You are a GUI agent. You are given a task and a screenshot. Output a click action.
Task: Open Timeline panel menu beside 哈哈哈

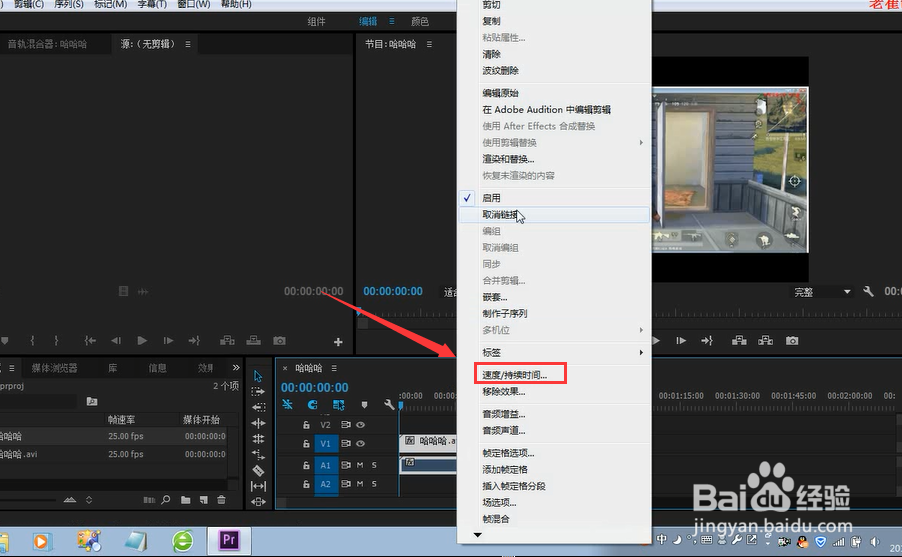[334, 368]
